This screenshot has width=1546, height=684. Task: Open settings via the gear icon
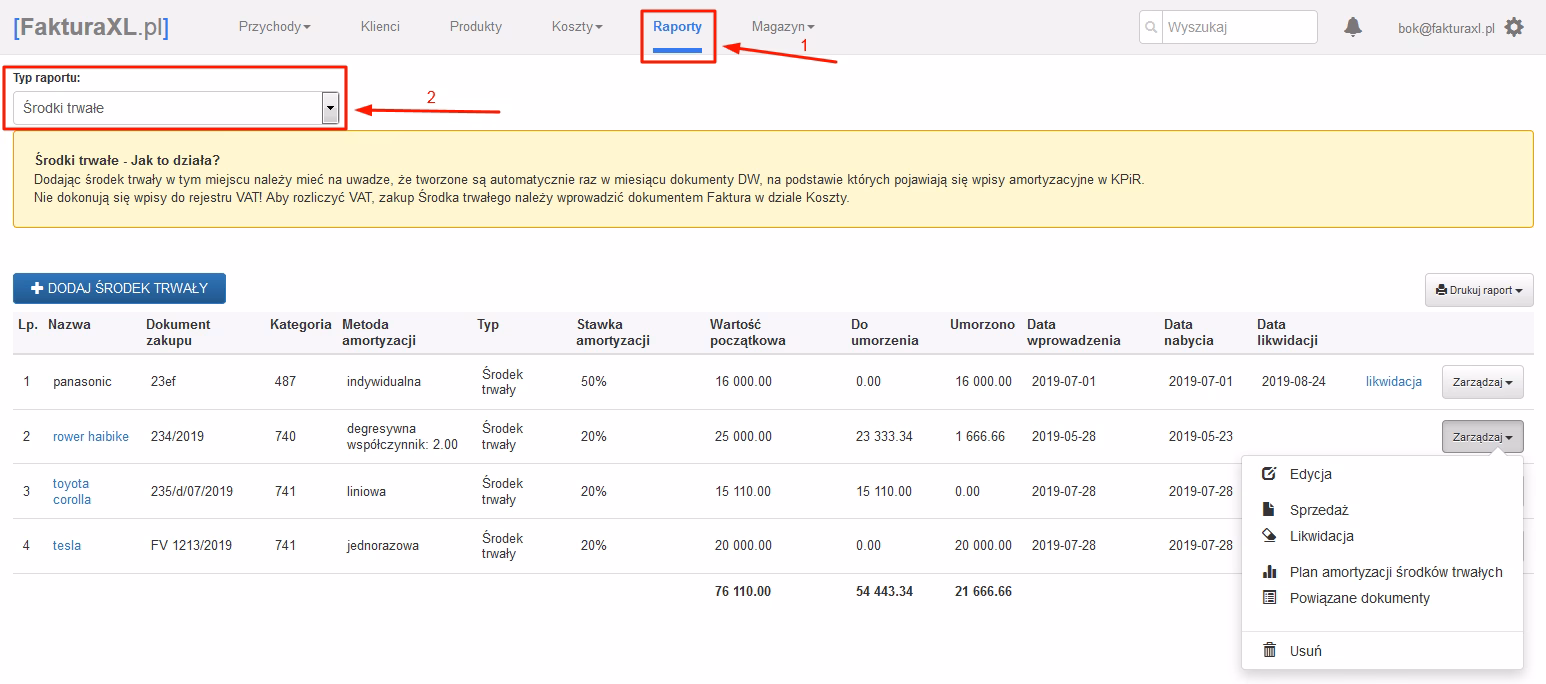click(x=1514, y=27)
